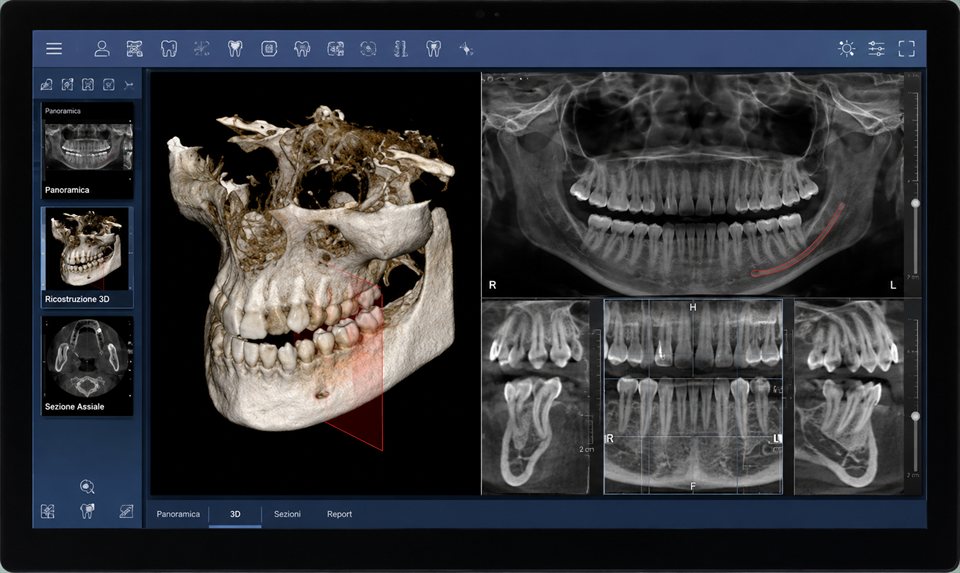Viewport: 960px width, 573px height.
Task: Open the Panoramica thumbnail in sidebar
Action: pos(87,151)
